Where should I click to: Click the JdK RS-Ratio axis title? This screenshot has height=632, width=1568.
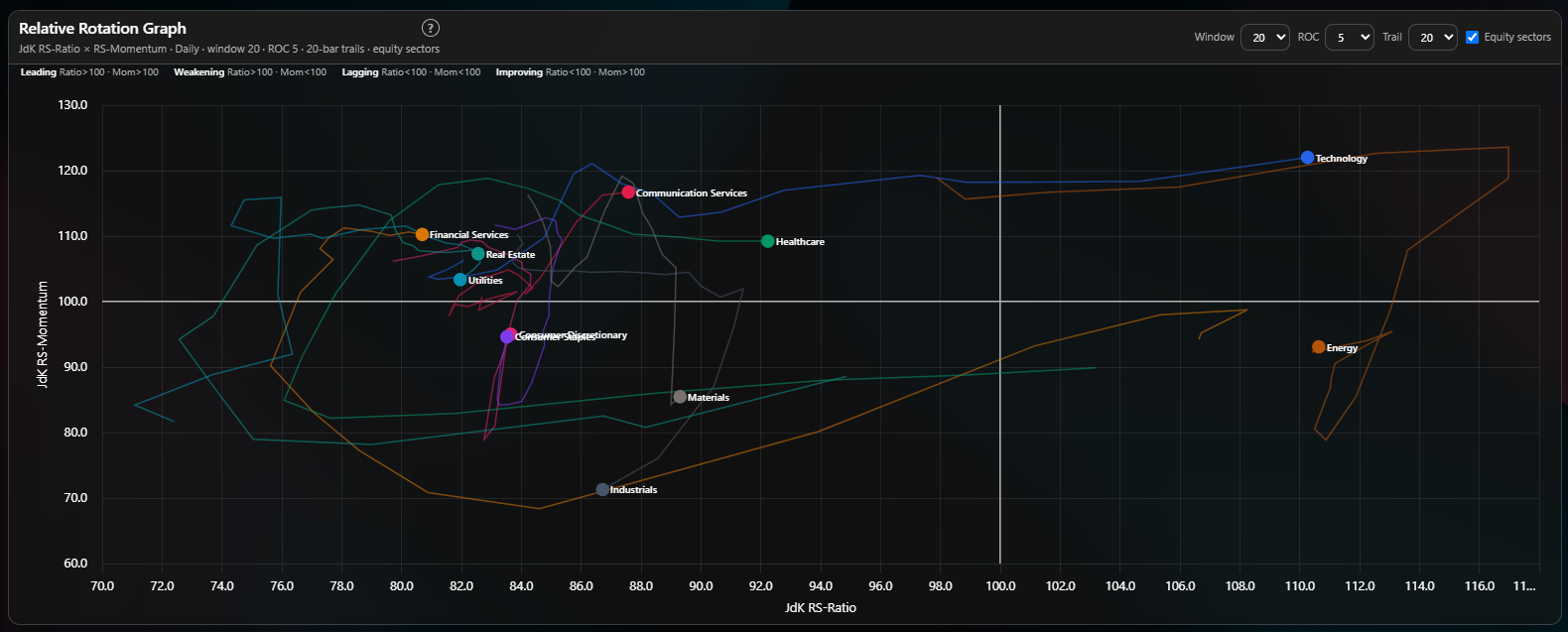pyautogui.click(x=821, y=607)
